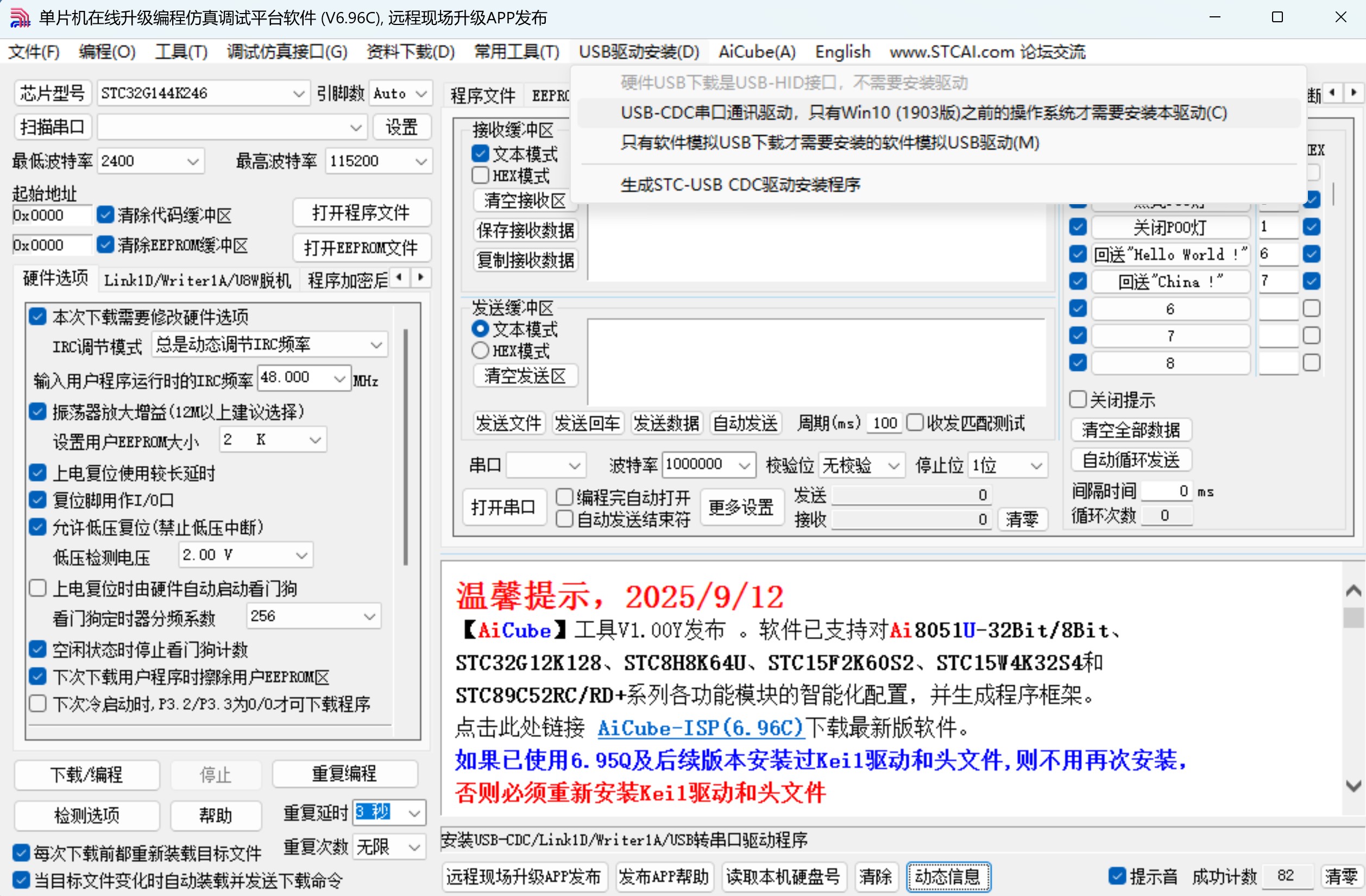
Task: Click the 周期(ms) input field showing 100
Action: click(884, 423)
